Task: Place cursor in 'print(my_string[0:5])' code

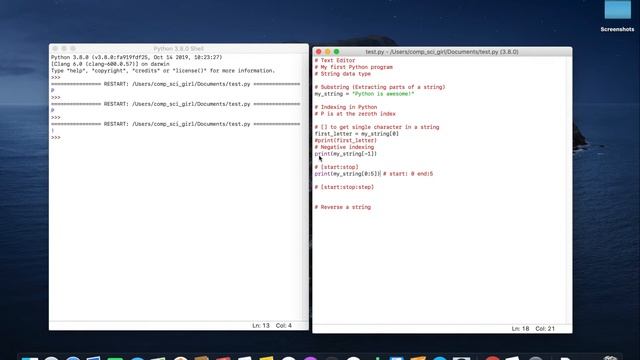Action: click(347, 174)
